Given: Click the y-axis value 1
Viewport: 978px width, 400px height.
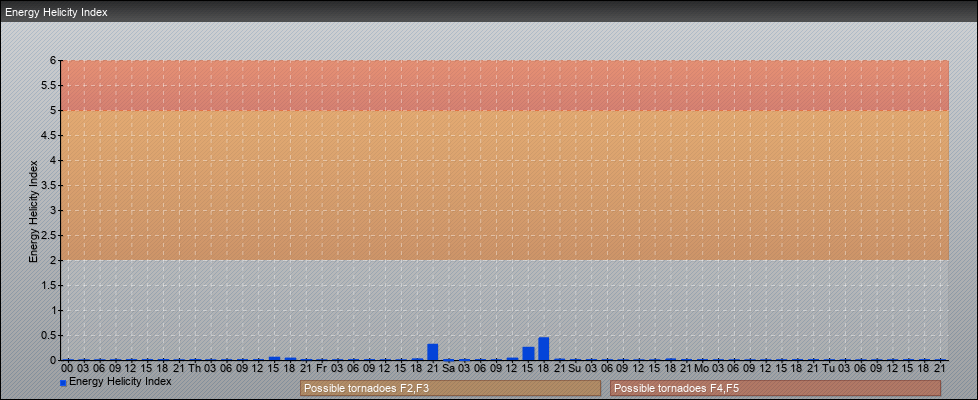Looking at the screenshot, I should [54, 310].
